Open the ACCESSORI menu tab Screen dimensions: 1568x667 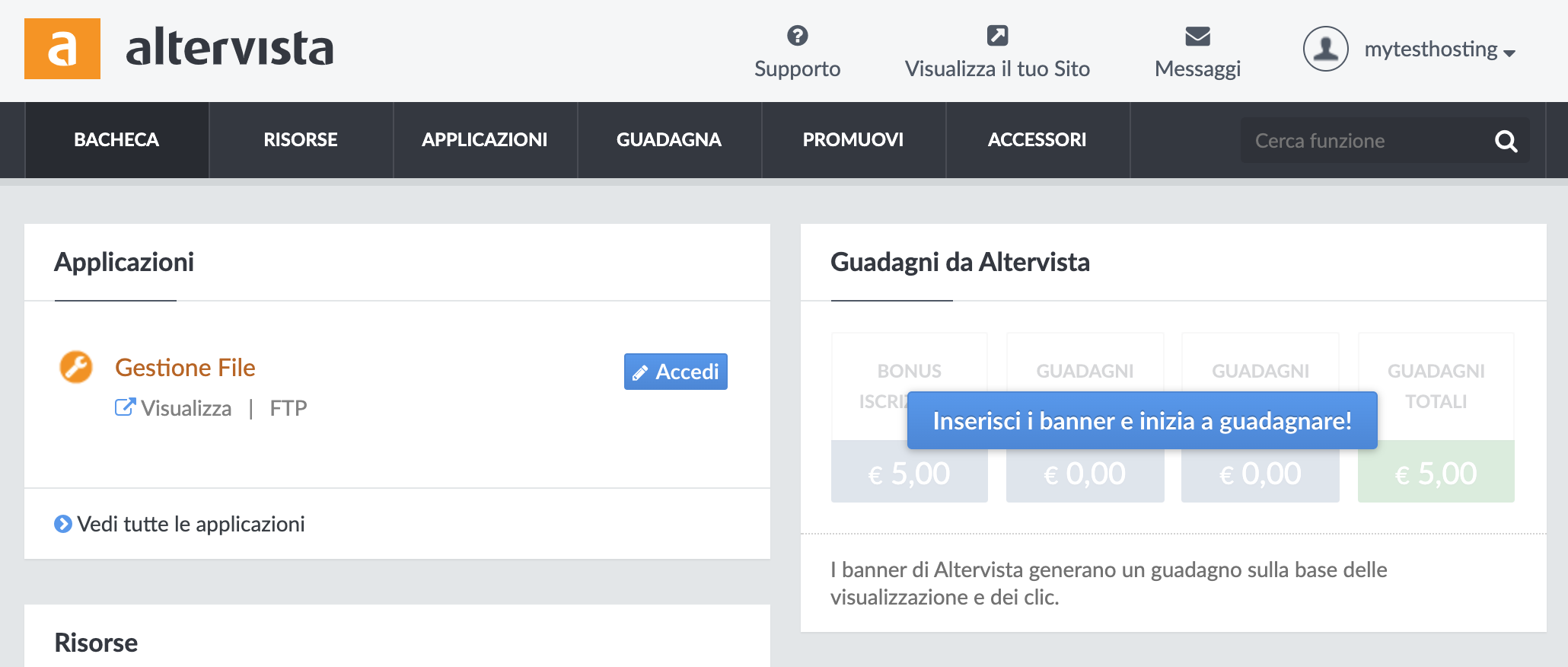(x=1037, y=140)
